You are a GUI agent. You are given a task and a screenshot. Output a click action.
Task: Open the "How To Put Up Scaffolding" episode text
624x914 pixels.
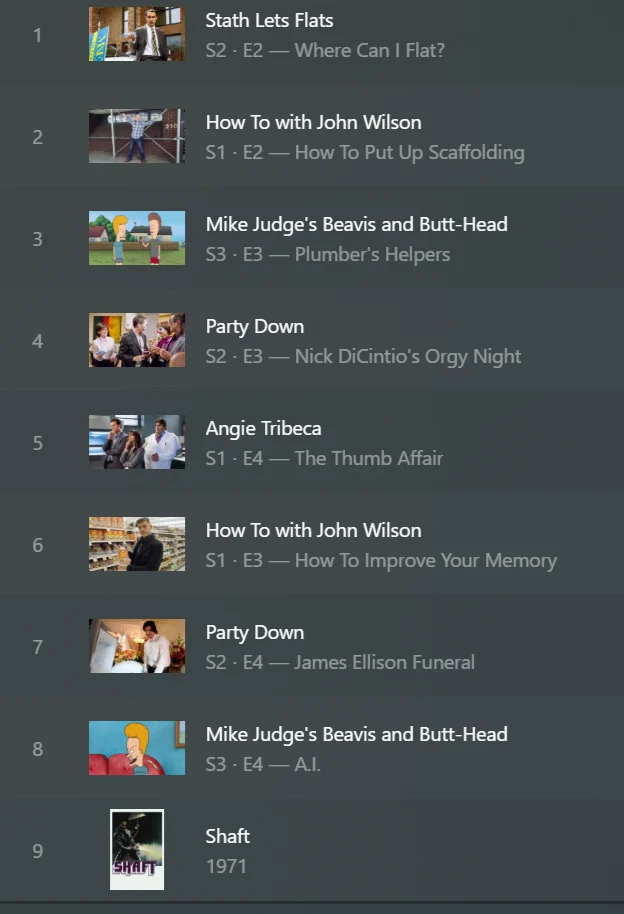click(409, 152)
